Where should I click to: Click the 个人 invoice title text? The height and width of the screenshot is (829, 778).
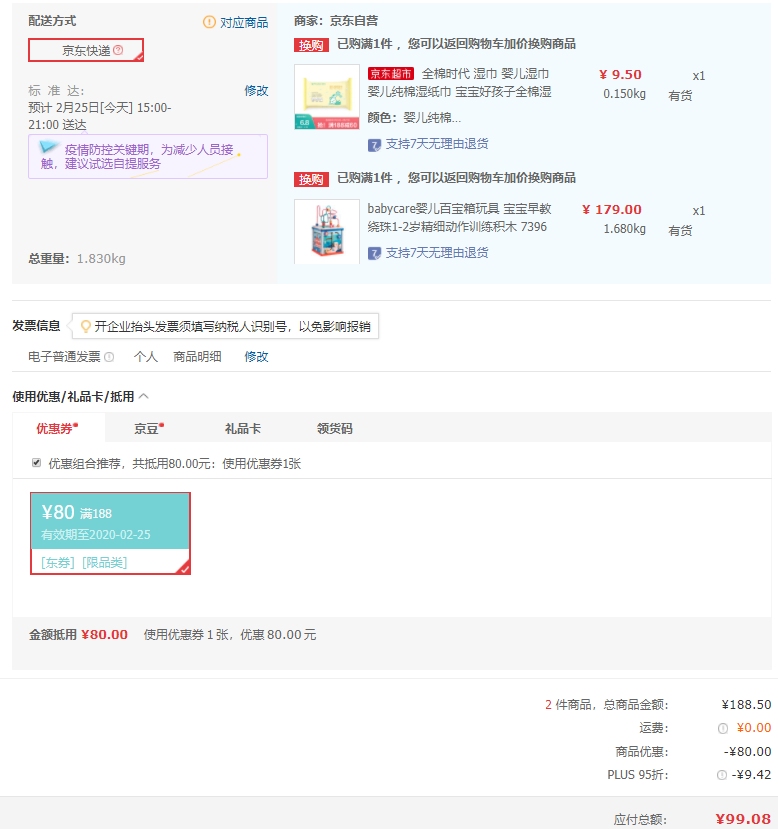[x=146, y=357]
